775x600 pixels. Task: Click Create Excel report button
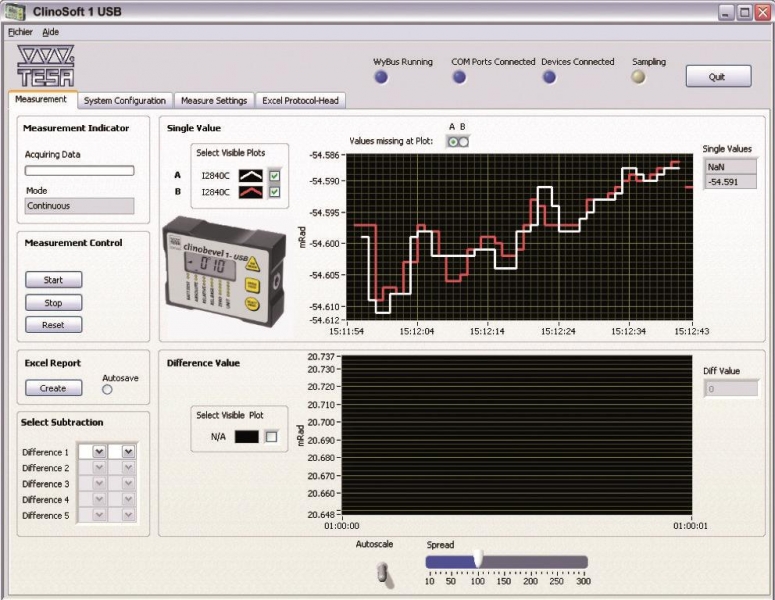53,388
